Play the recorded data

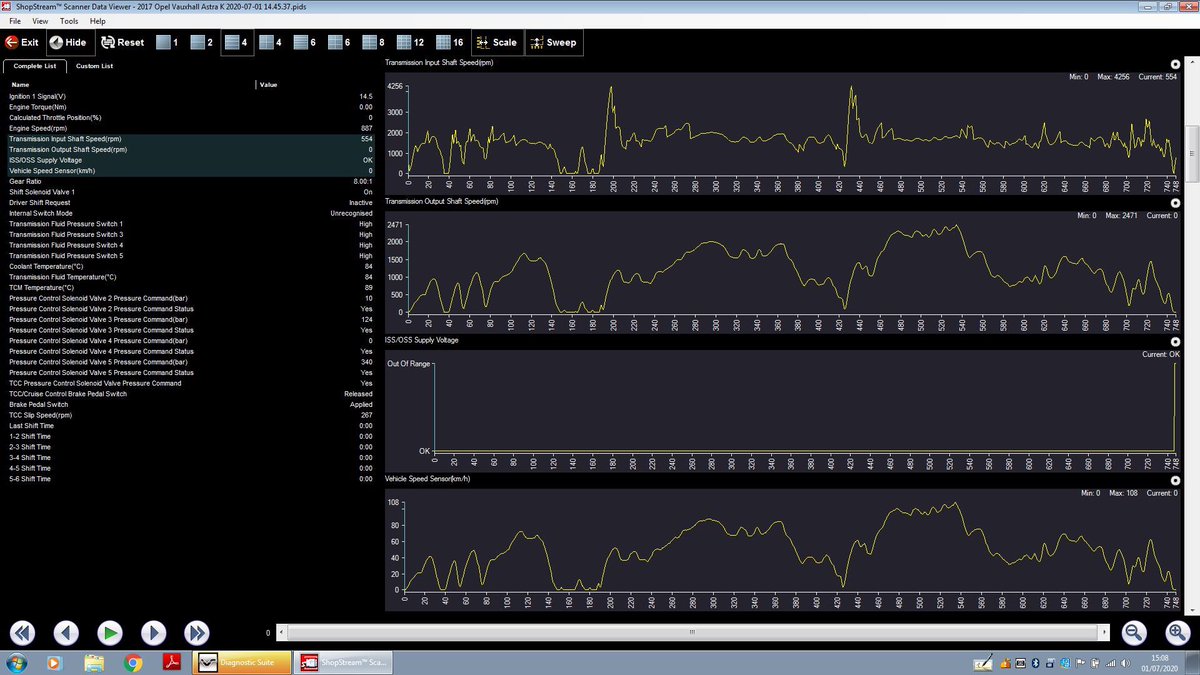click(110, 632)
